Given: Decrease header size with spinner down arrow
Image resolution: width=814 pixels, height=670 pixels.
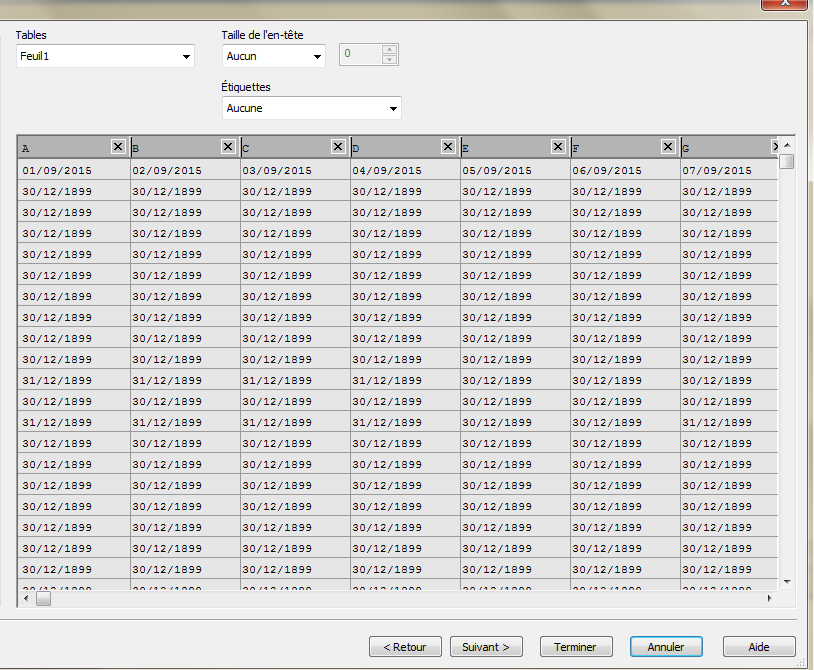Looking at the screenshot, I should (389, 59).
